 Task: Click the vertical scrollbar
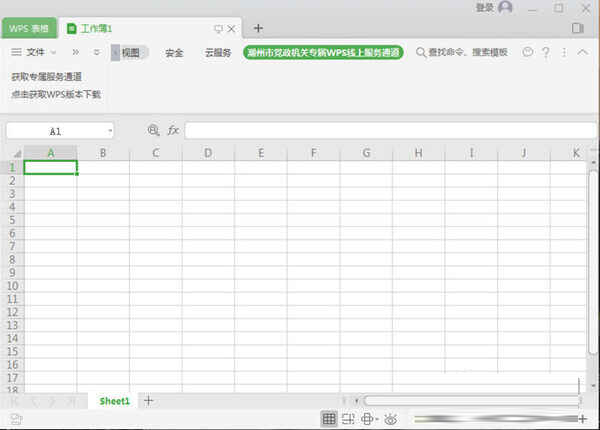(x=593, y=264)
